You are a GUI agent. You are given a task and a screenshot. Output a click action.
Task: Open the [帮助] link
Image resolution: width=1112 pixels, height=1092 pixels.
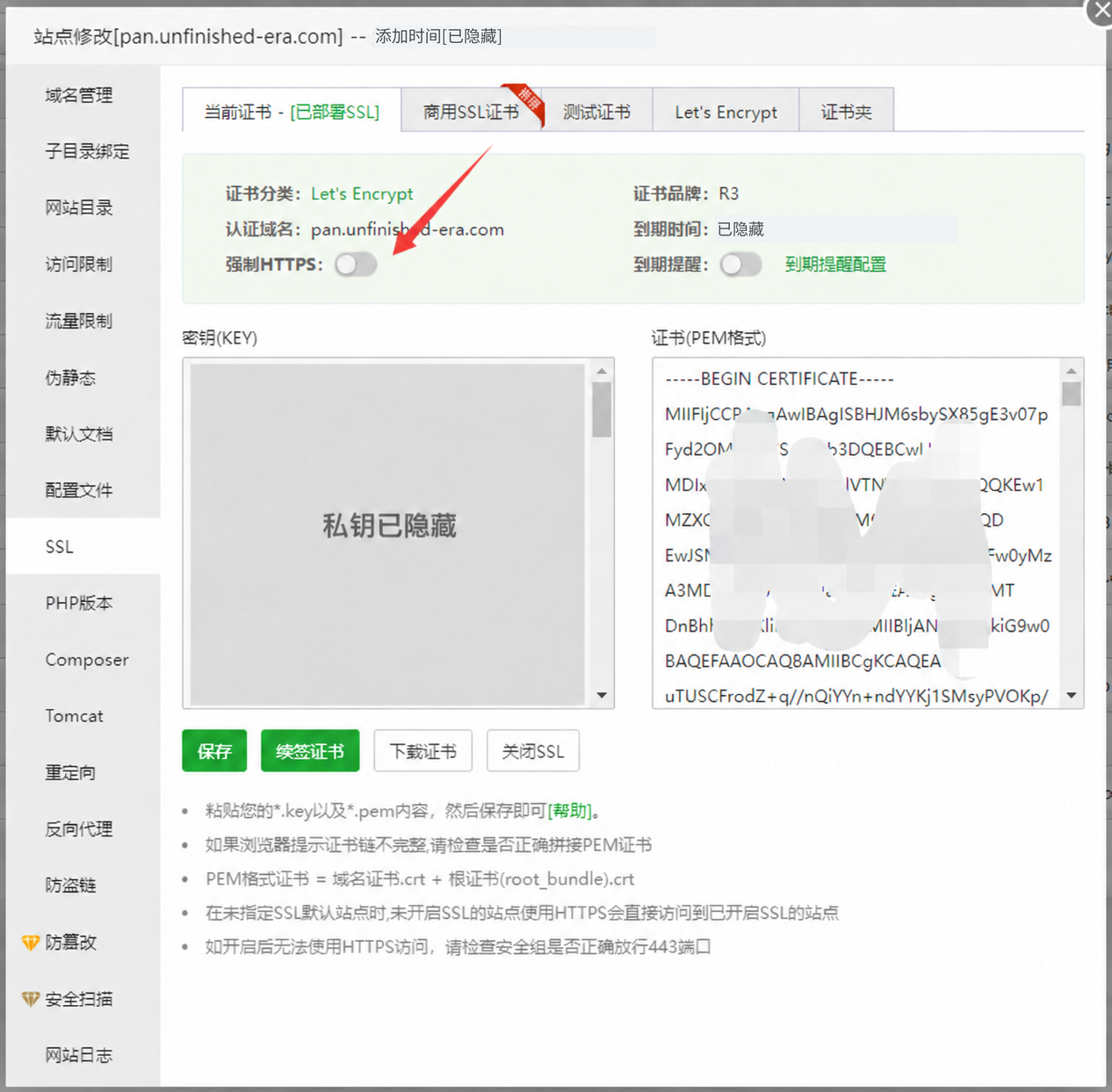(569, 810)
